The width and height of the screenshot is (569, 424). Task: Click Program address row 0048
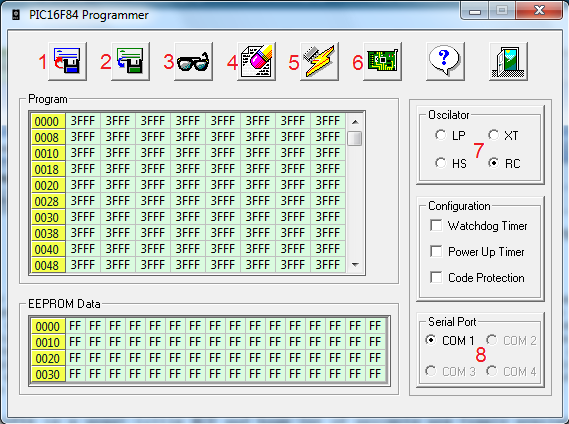[x=48, y=265]
